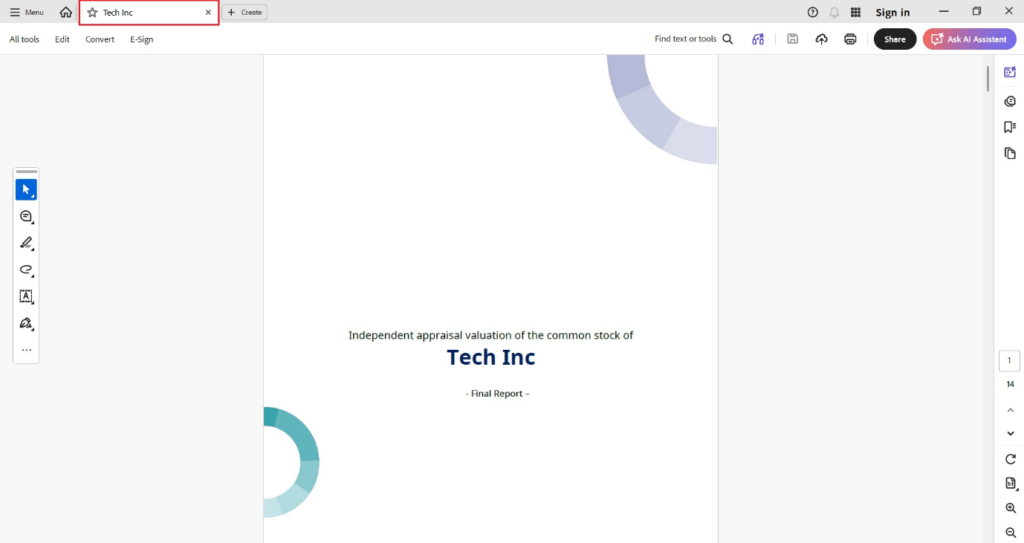Screen dimensions: 1024x543
Task: Open the Menu hamburger button
Action: (x=27, y=12)
